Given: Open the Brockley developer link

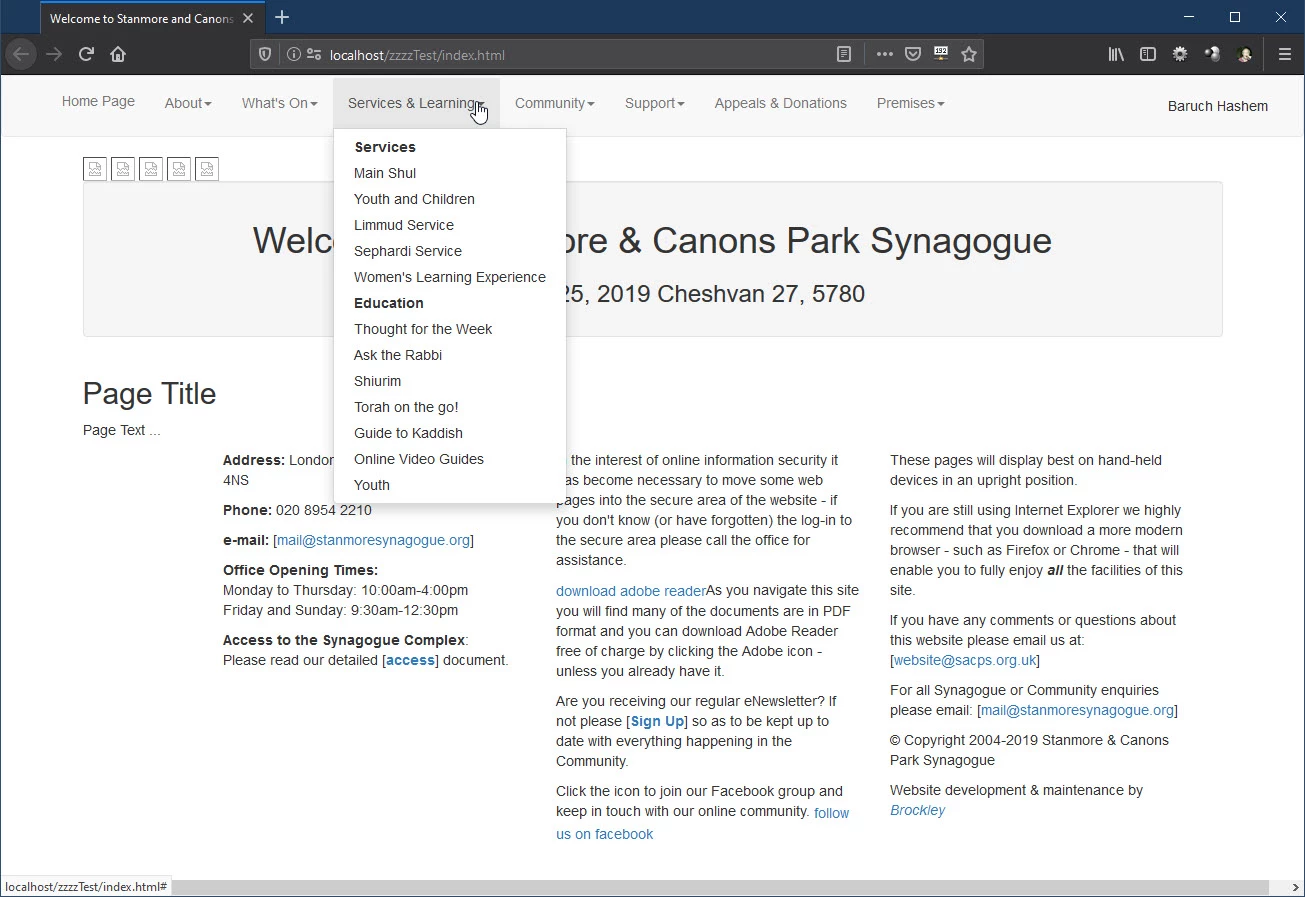Looking at the screenshot, I should (x=917, y=810).
